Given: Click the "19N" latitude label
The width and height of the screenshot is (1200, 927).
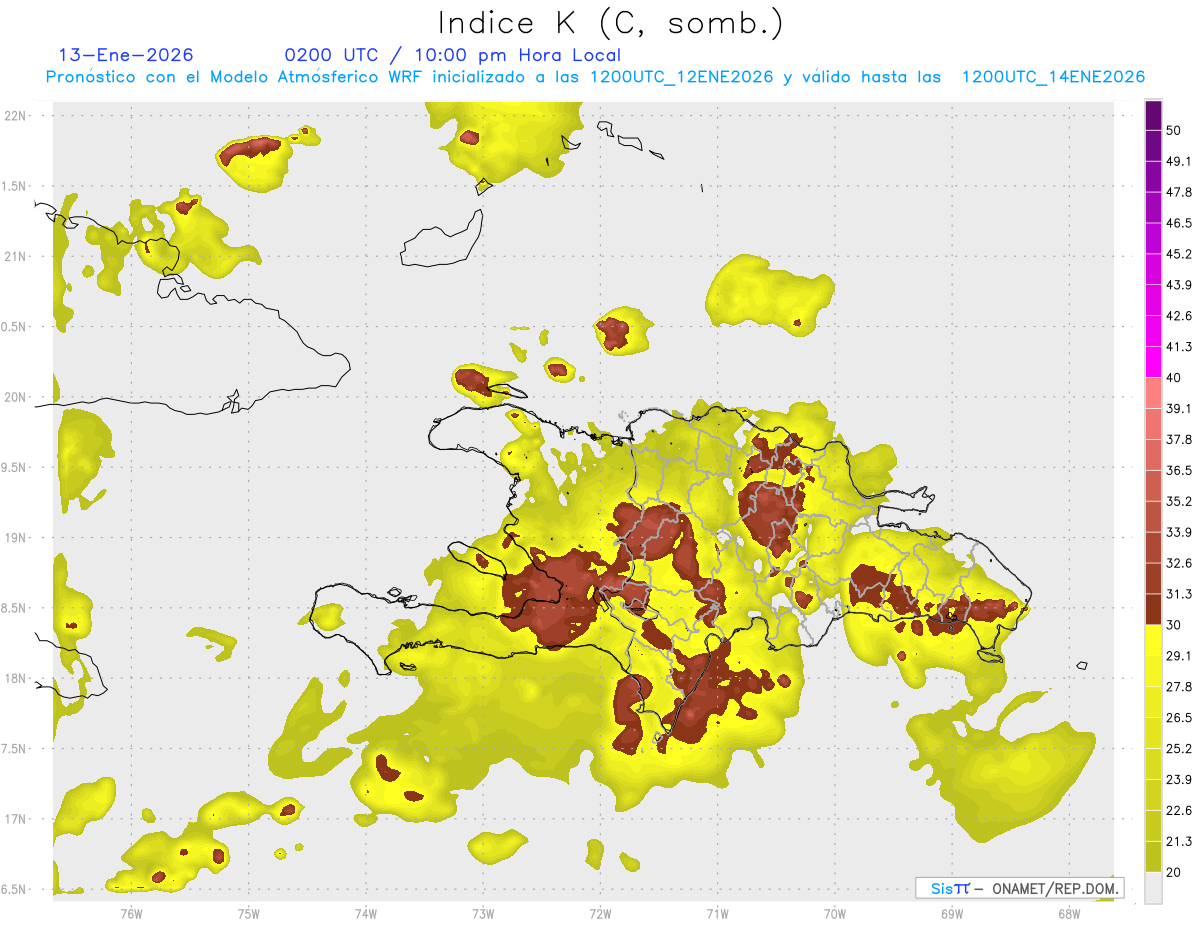Looking at the screenshot, I should [x=15, y=537].
